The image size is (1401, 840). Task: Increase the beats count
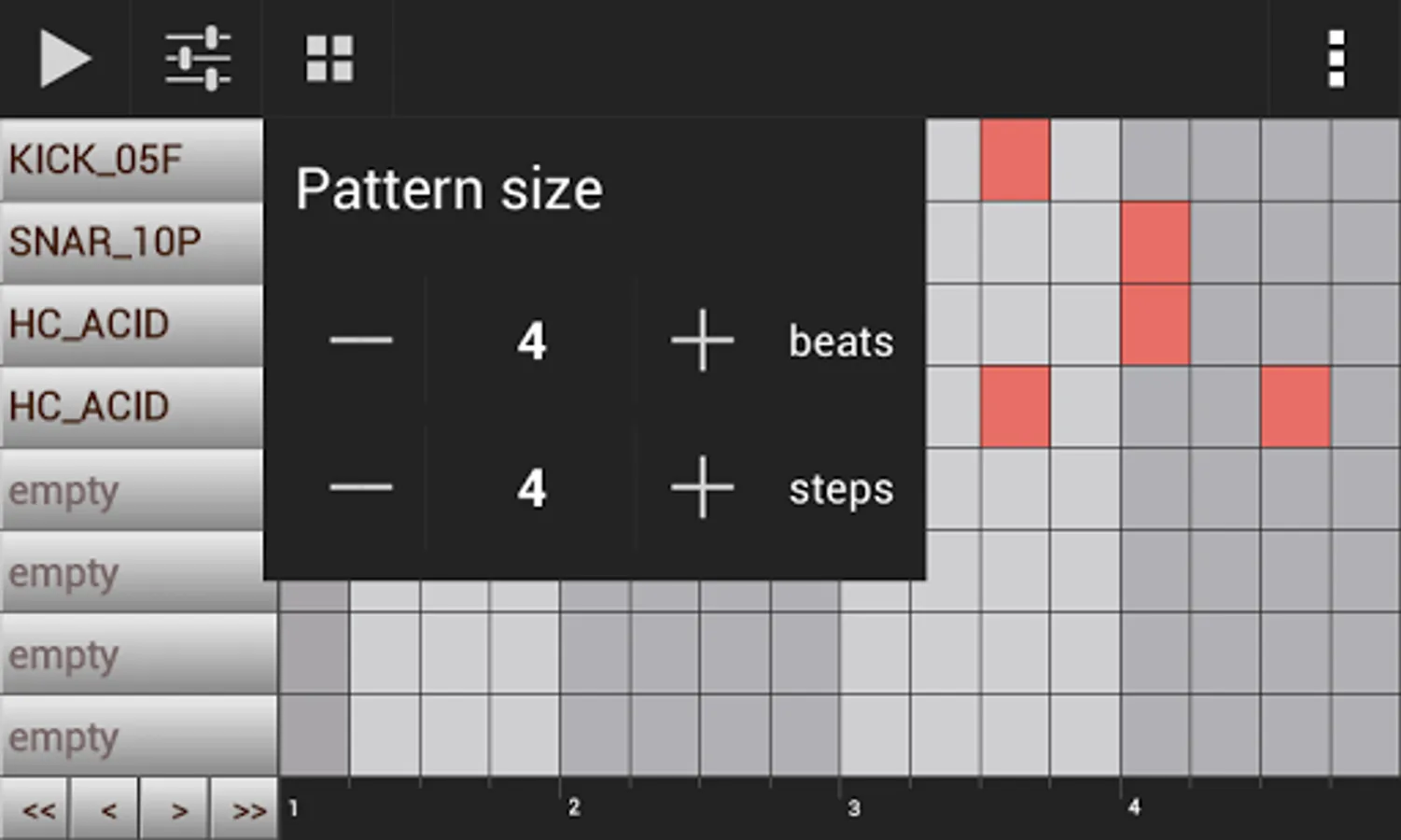click(702, 341)
